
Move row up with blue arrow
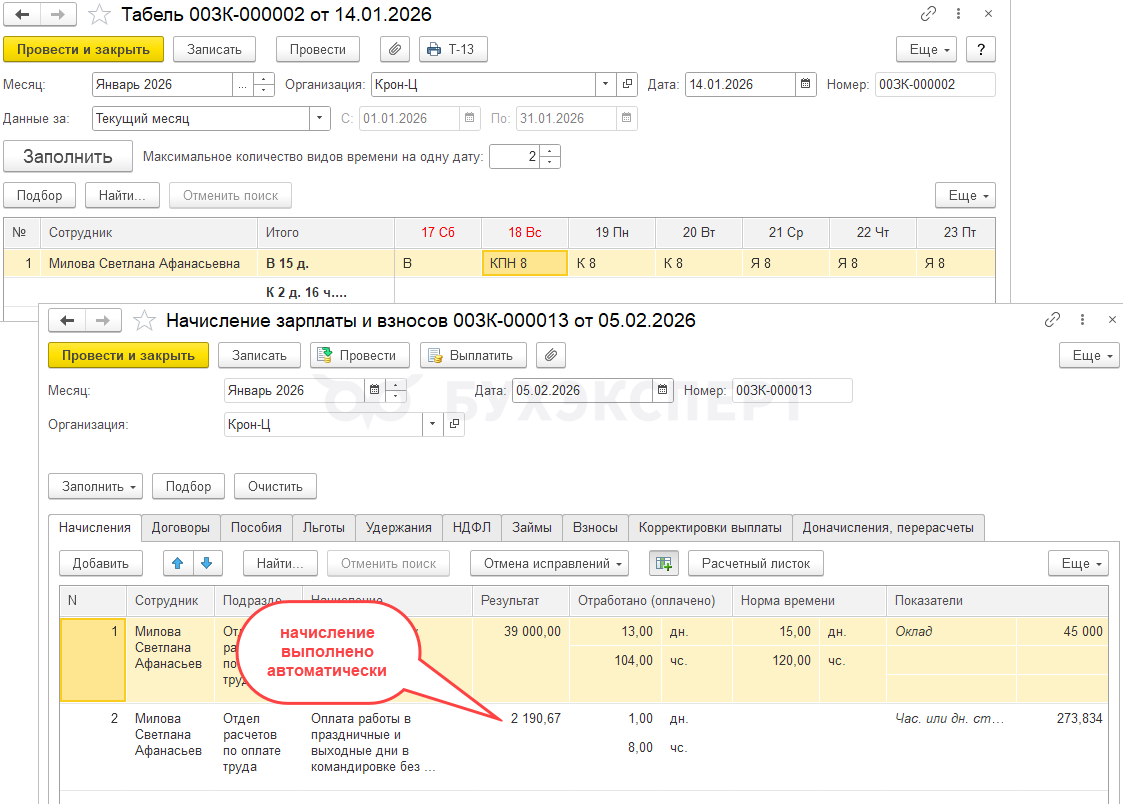coord(178,563)
